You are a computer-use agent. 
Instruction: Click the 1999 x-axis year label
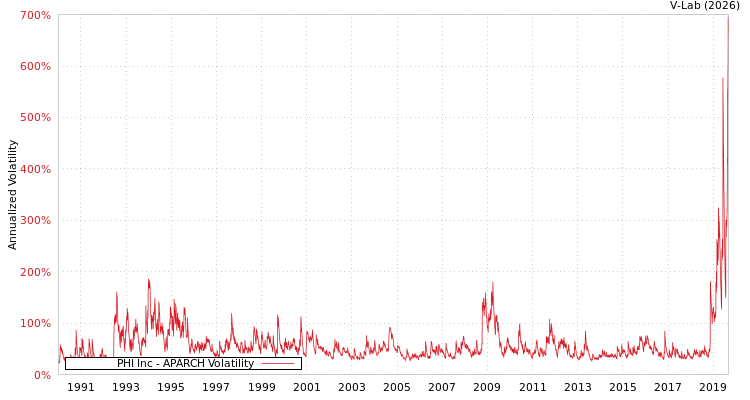pos(262,387)
